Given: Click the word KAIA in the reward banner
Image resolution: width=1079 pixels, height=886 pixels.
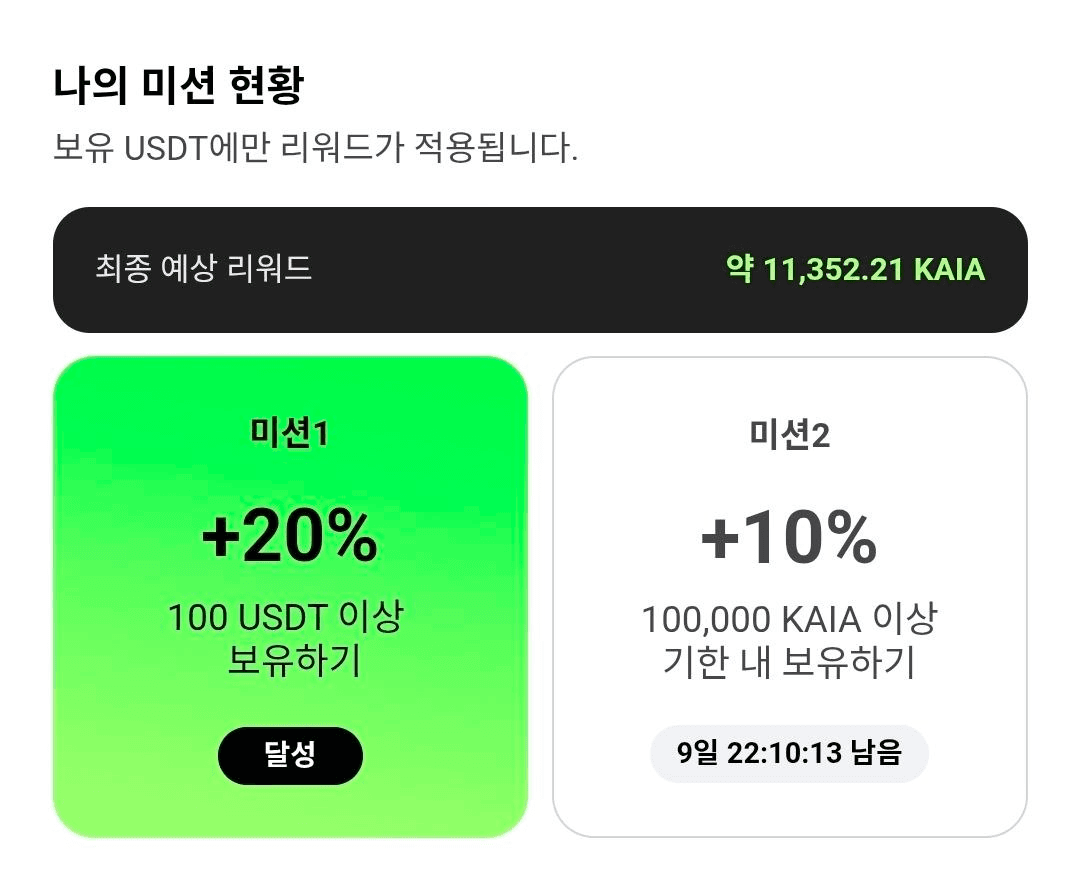Looking at the screenshot, I should pyautogui.click(x=949, y=269).
